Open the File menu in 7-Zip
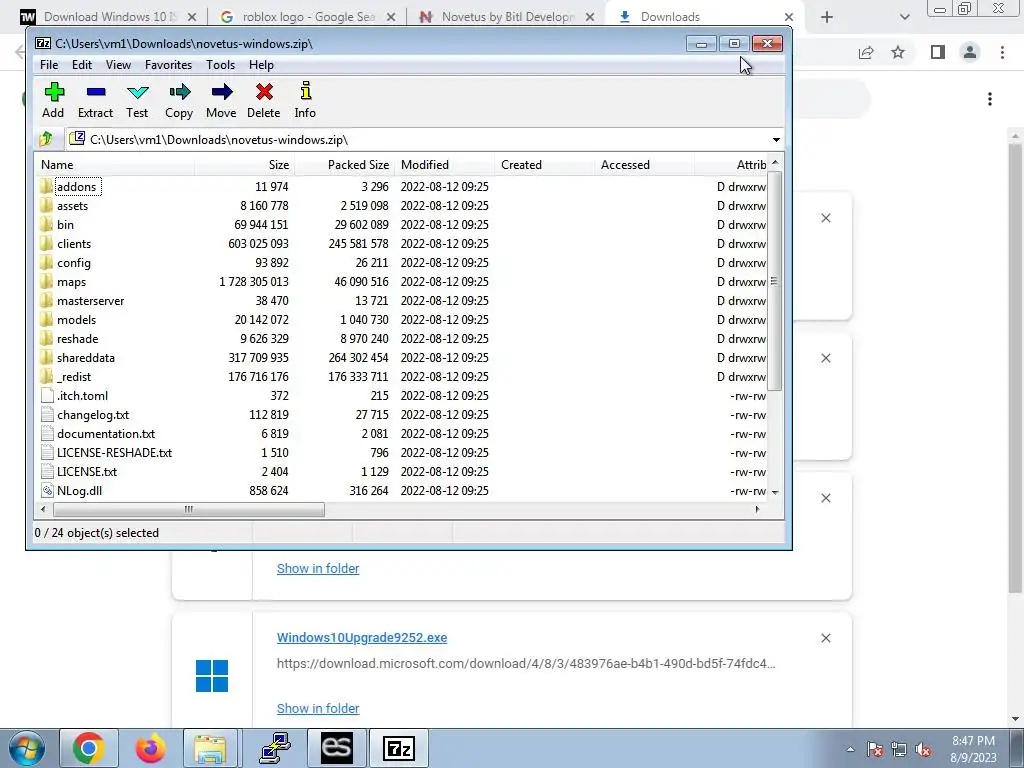 coord(49,65)
